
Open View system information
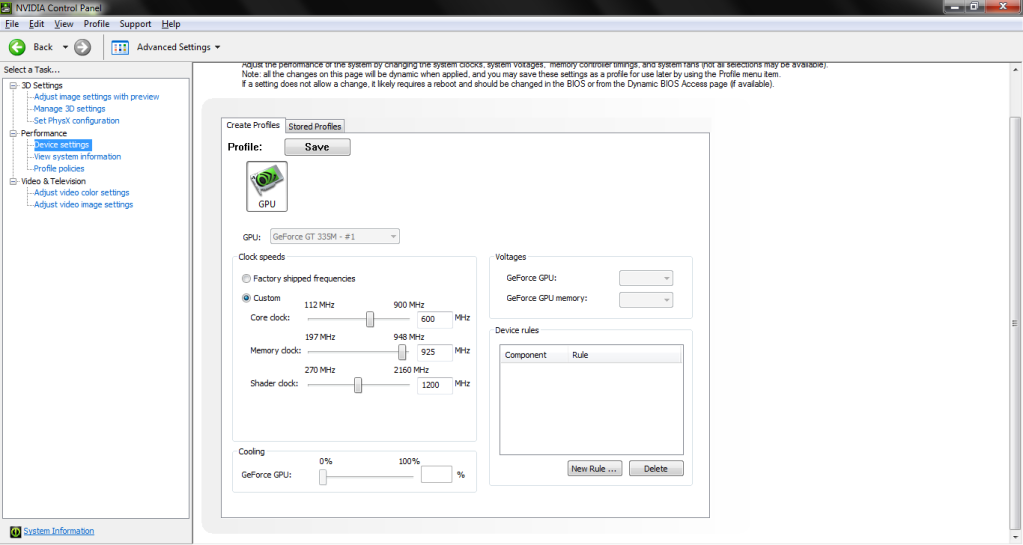tap(78, 157)
